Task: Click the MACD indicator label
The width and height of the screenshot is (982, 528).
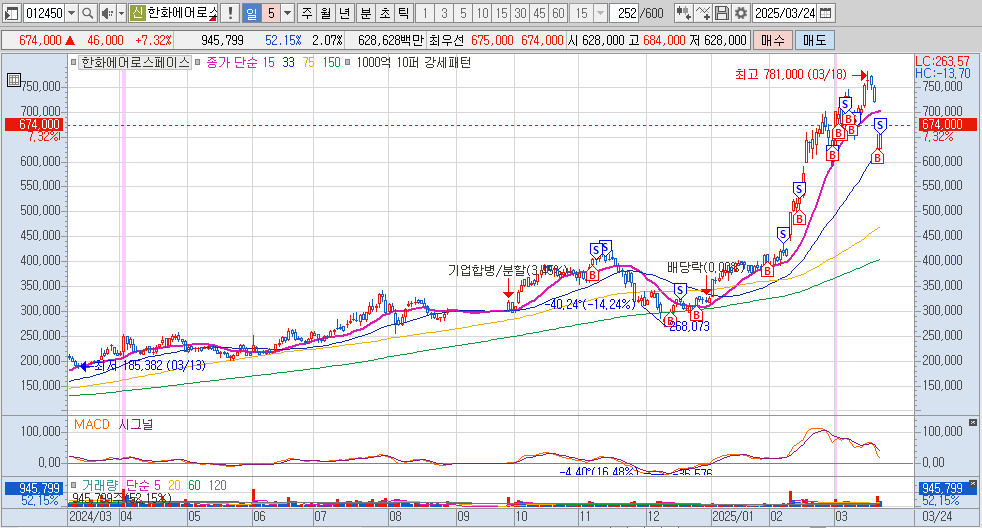Action: [91, 424]
